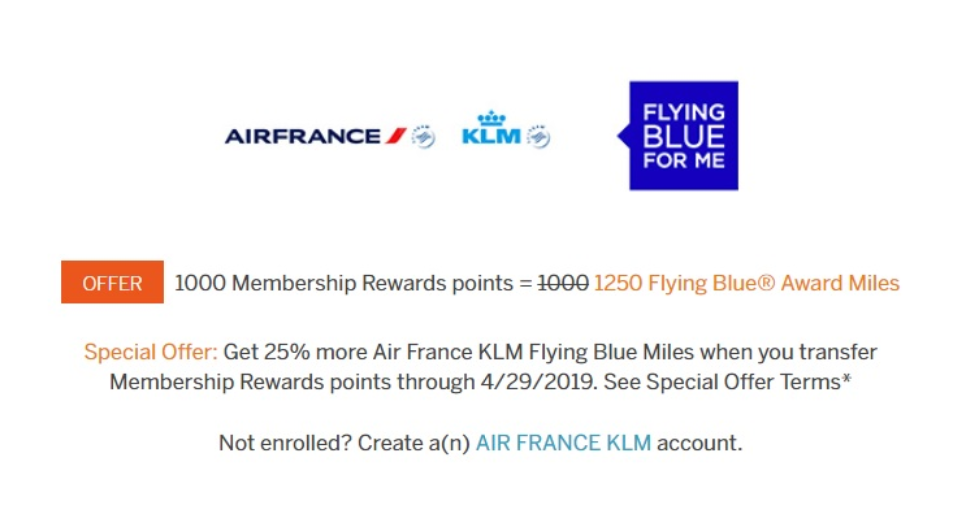
Task: Click the orange Special Offer: label
Action: (151, 352)
